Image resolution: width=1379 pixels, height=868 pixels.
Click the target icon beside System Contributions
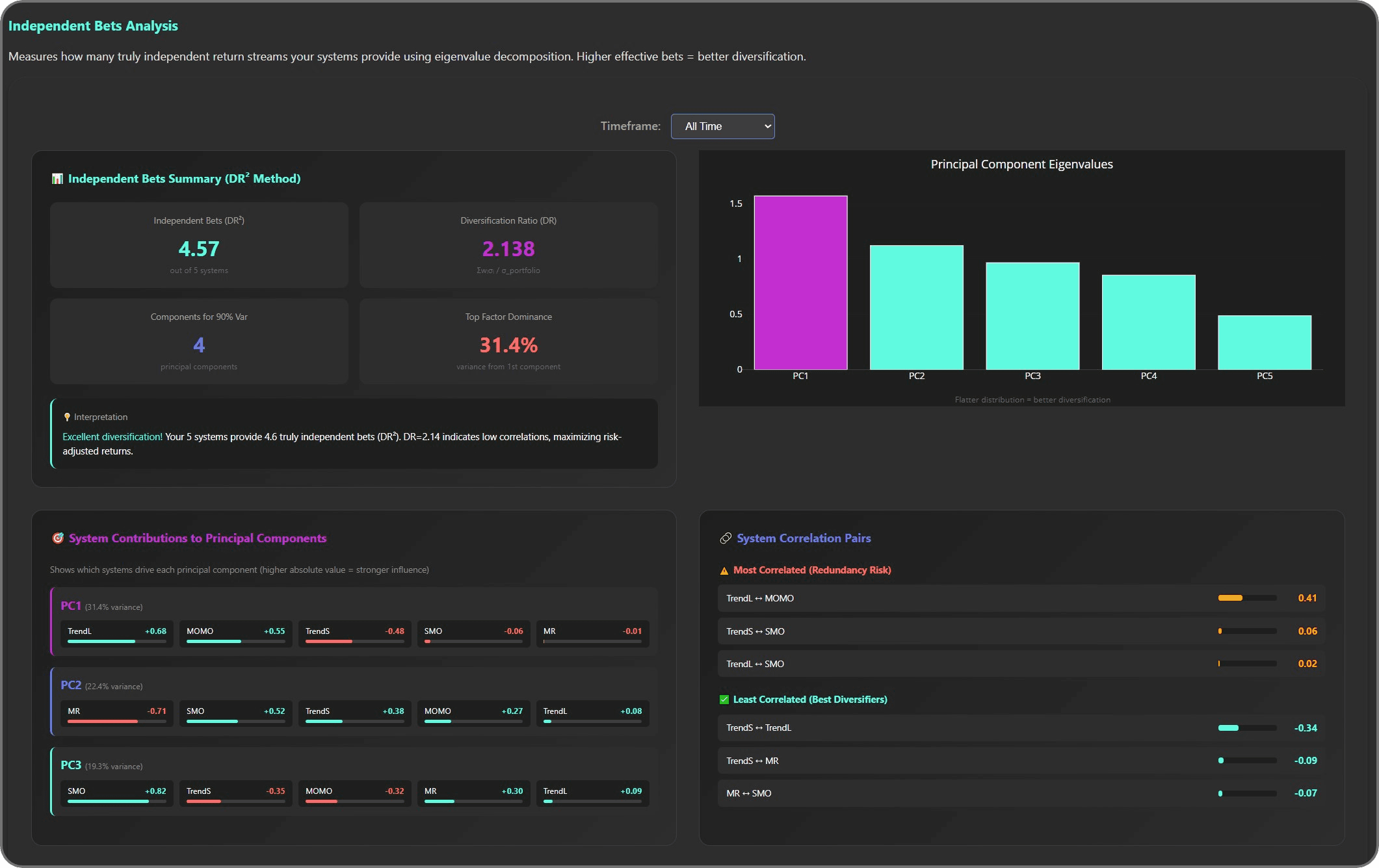58,538
